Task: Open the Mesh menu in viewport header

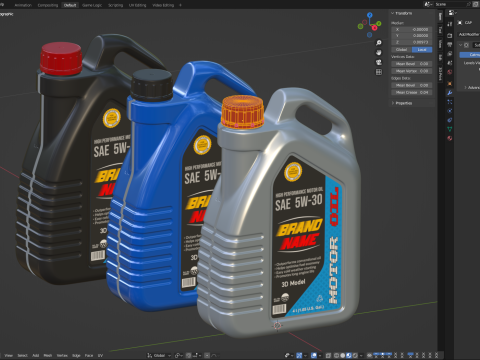Action: (x=48, y=355)
